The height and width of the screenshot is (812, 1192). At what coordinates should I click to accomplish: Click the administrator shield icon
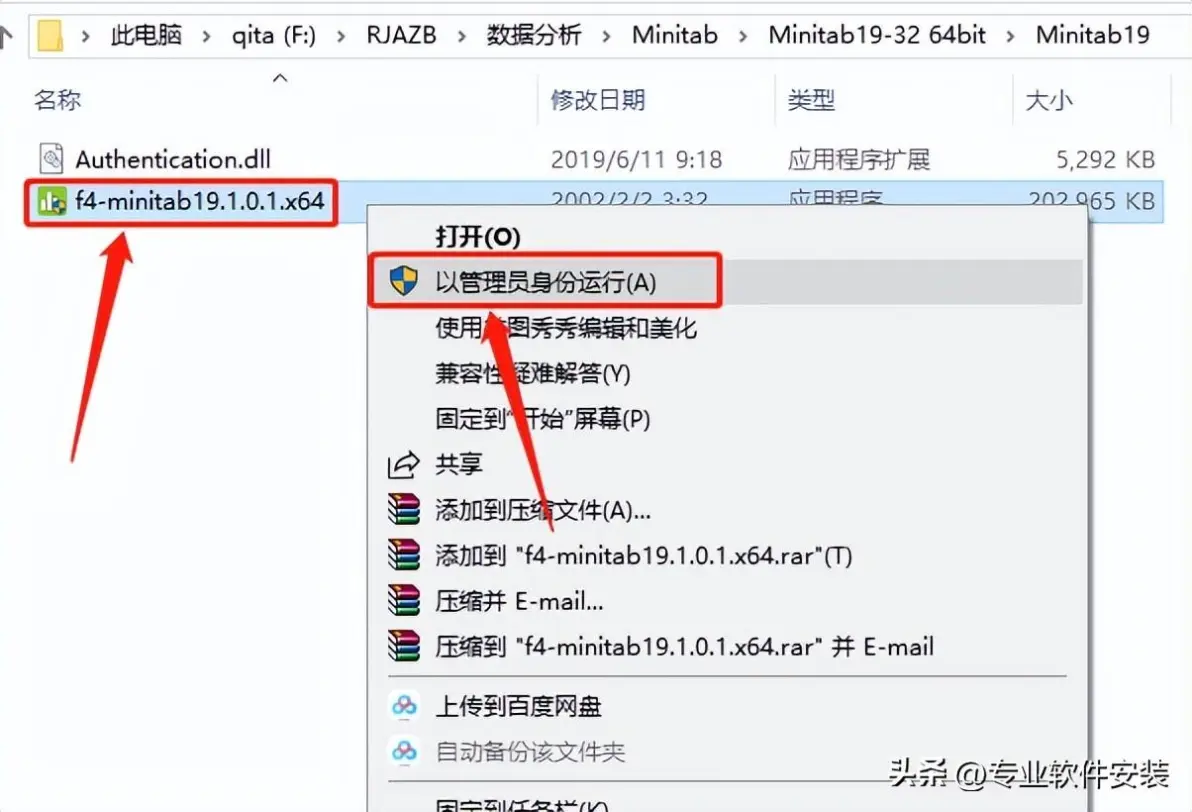pyautogui.click(x=404, y=281)
